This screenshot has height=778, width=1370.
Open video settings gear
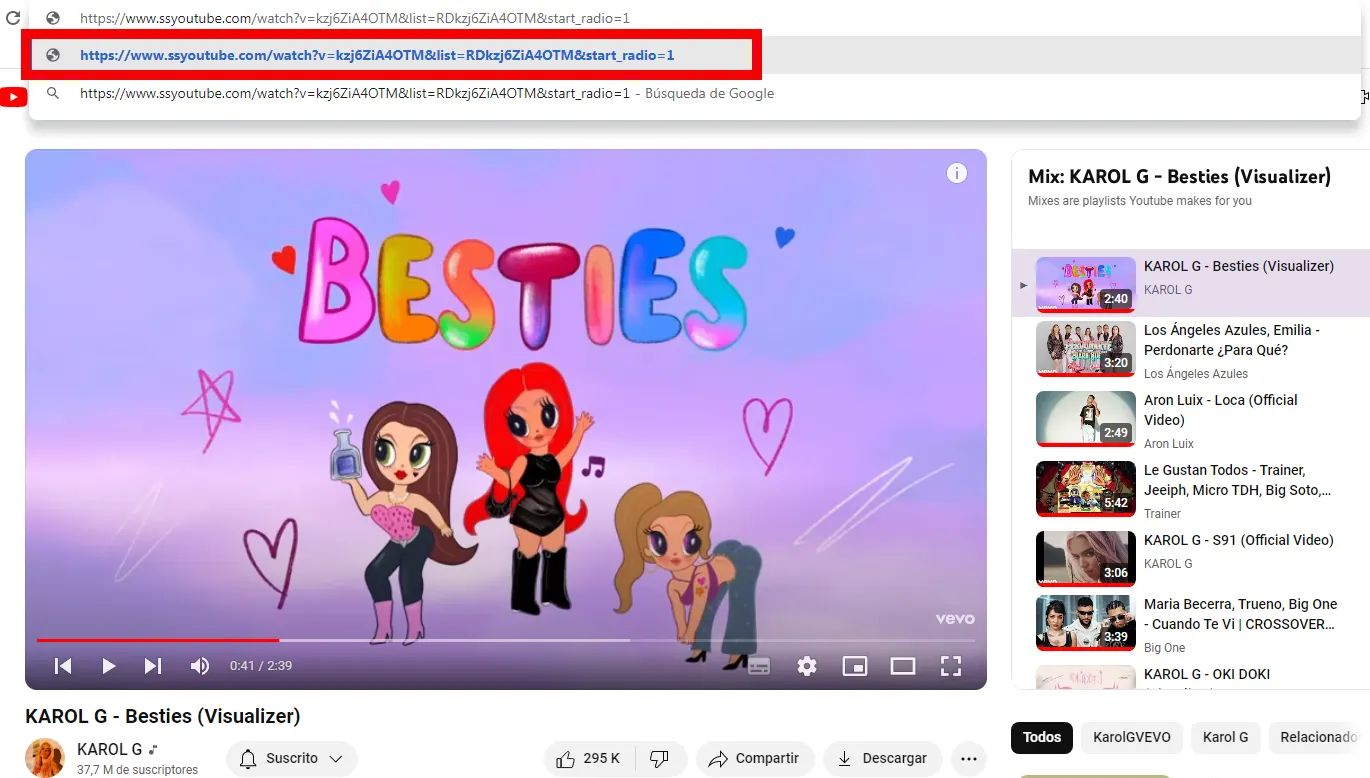807,666
